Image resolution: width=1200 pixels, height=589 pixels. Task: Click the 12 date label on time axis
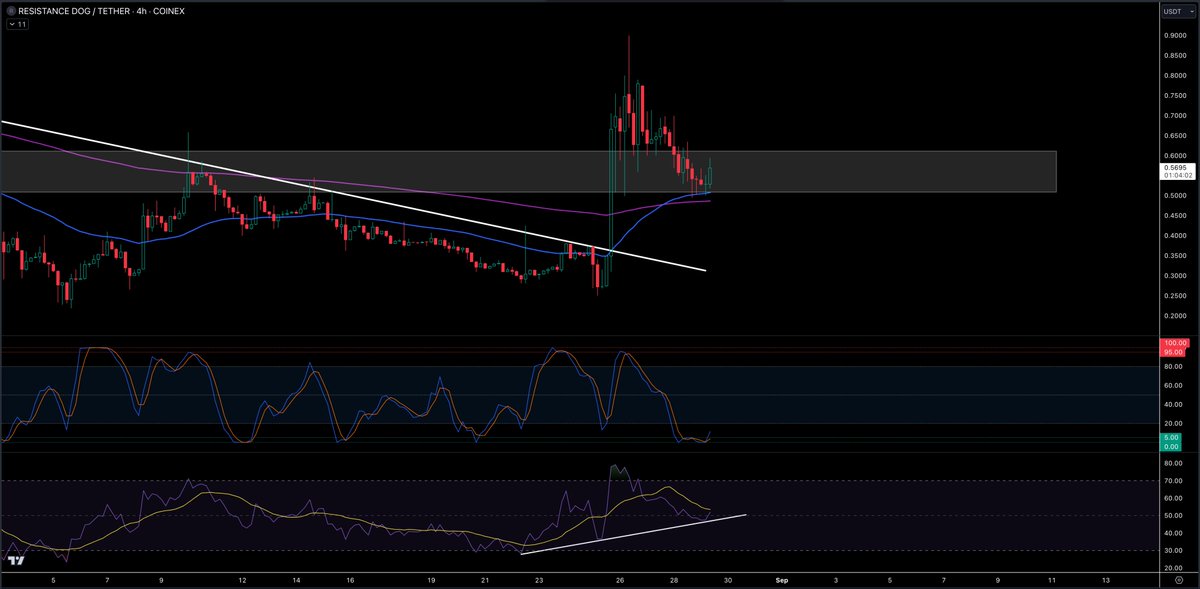tap(243, 579)
